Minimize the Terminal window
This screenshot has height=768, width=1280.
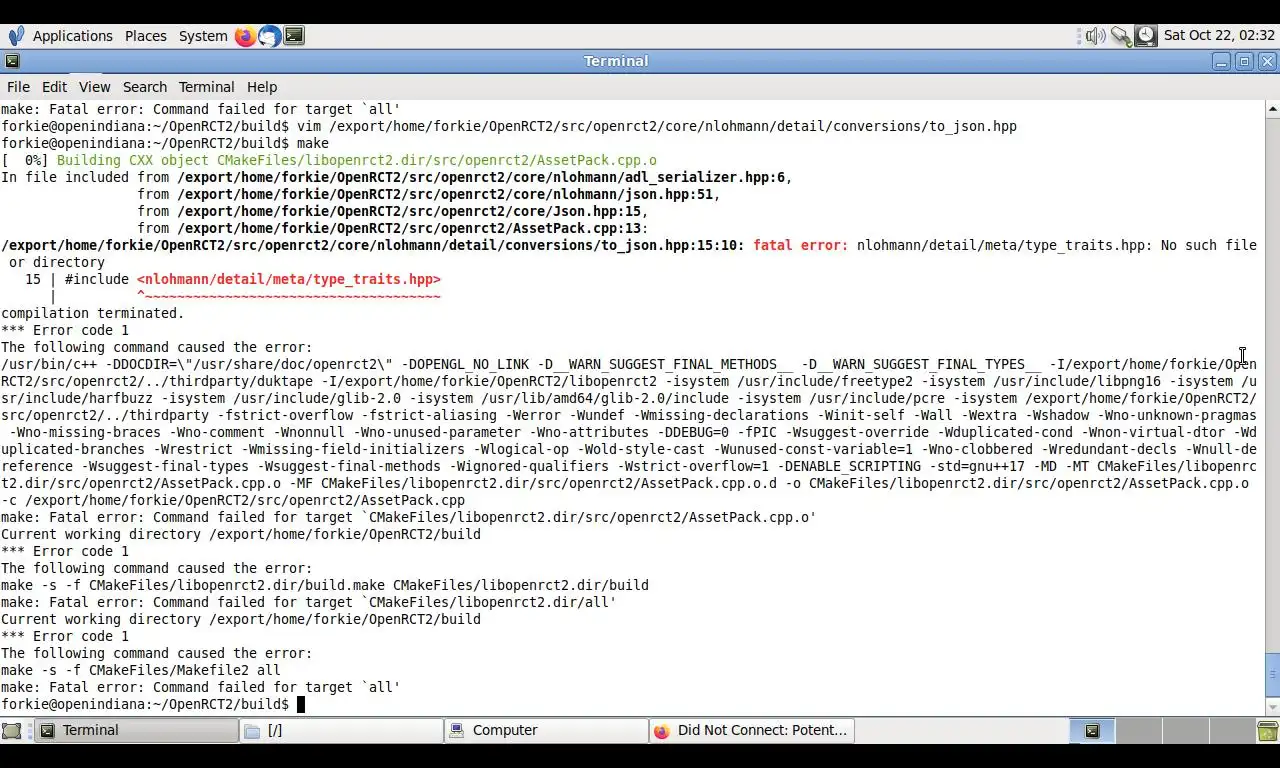[x=1221, y=61]
